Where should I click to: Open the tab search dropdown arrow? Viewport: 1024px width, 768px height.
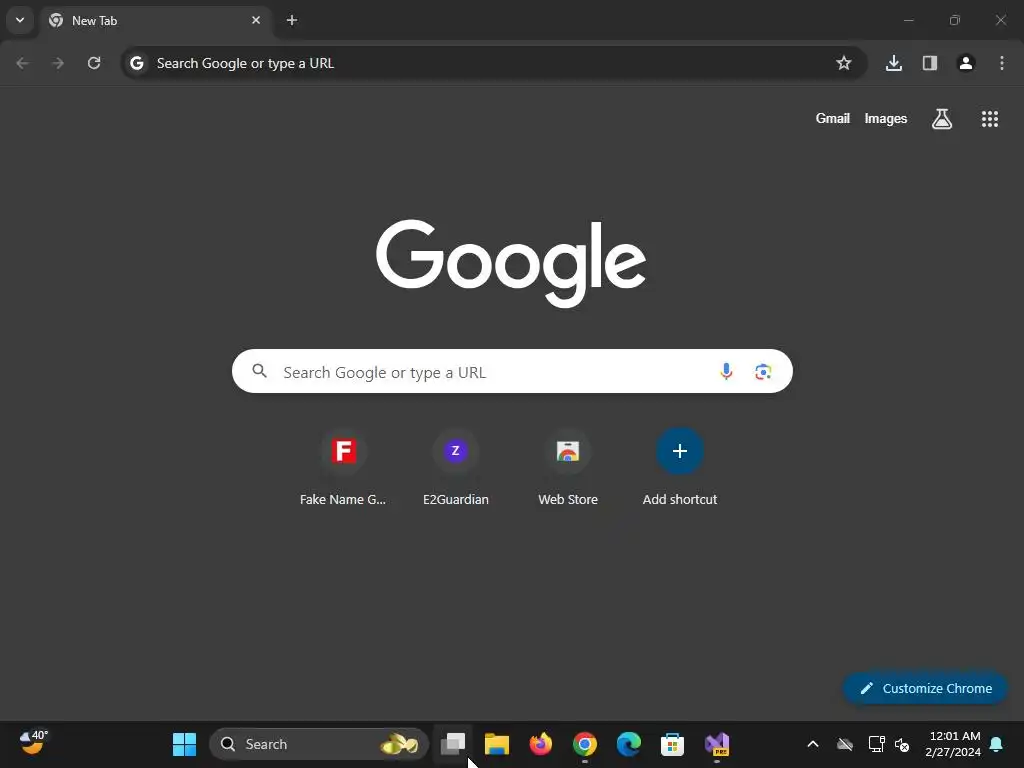click(20, 20)
